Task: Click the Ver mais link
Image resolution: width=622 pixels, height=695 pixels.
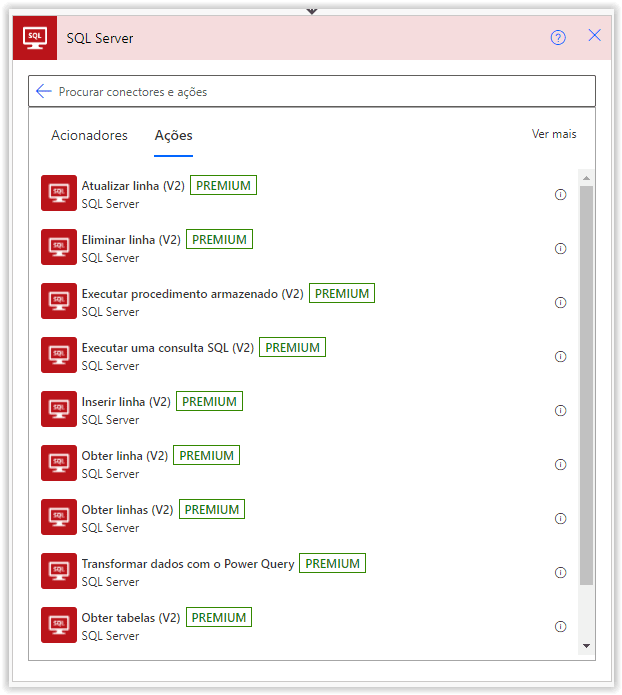Action: (x=554, y=134)
